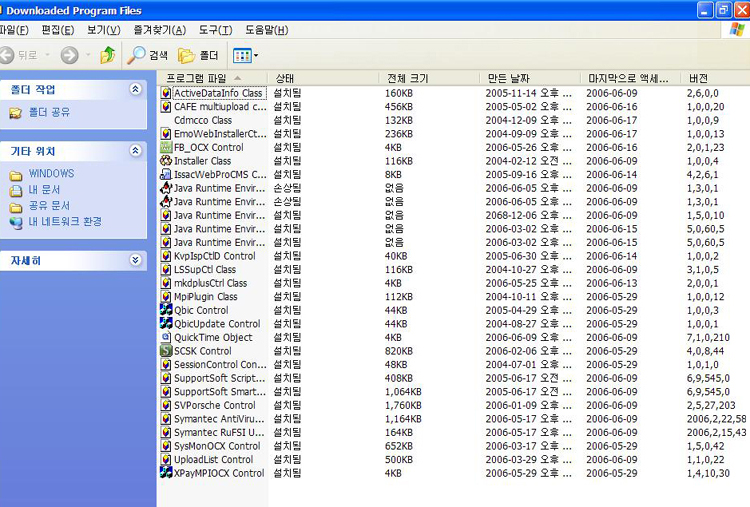Select Symantec RuFSI U... file name
This screenshot has height=507, width=750.
tap(219, 432)
